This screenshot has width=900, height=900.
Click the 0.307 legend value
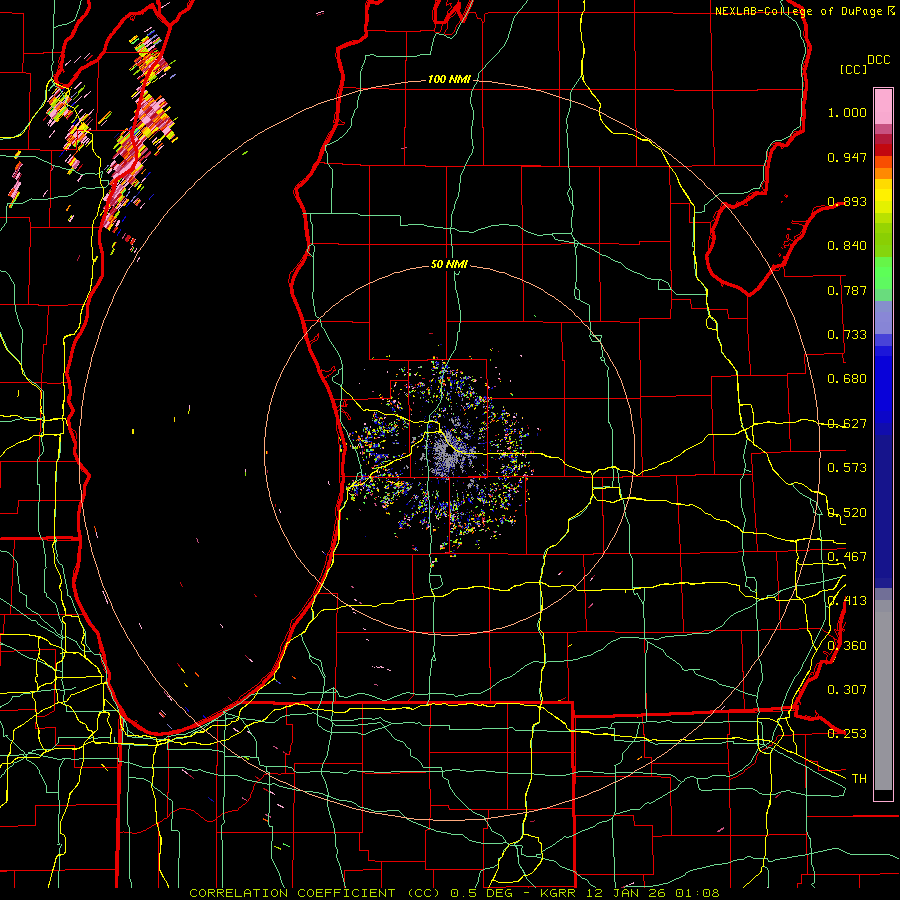pyautogui.click(x=847, y=690)
